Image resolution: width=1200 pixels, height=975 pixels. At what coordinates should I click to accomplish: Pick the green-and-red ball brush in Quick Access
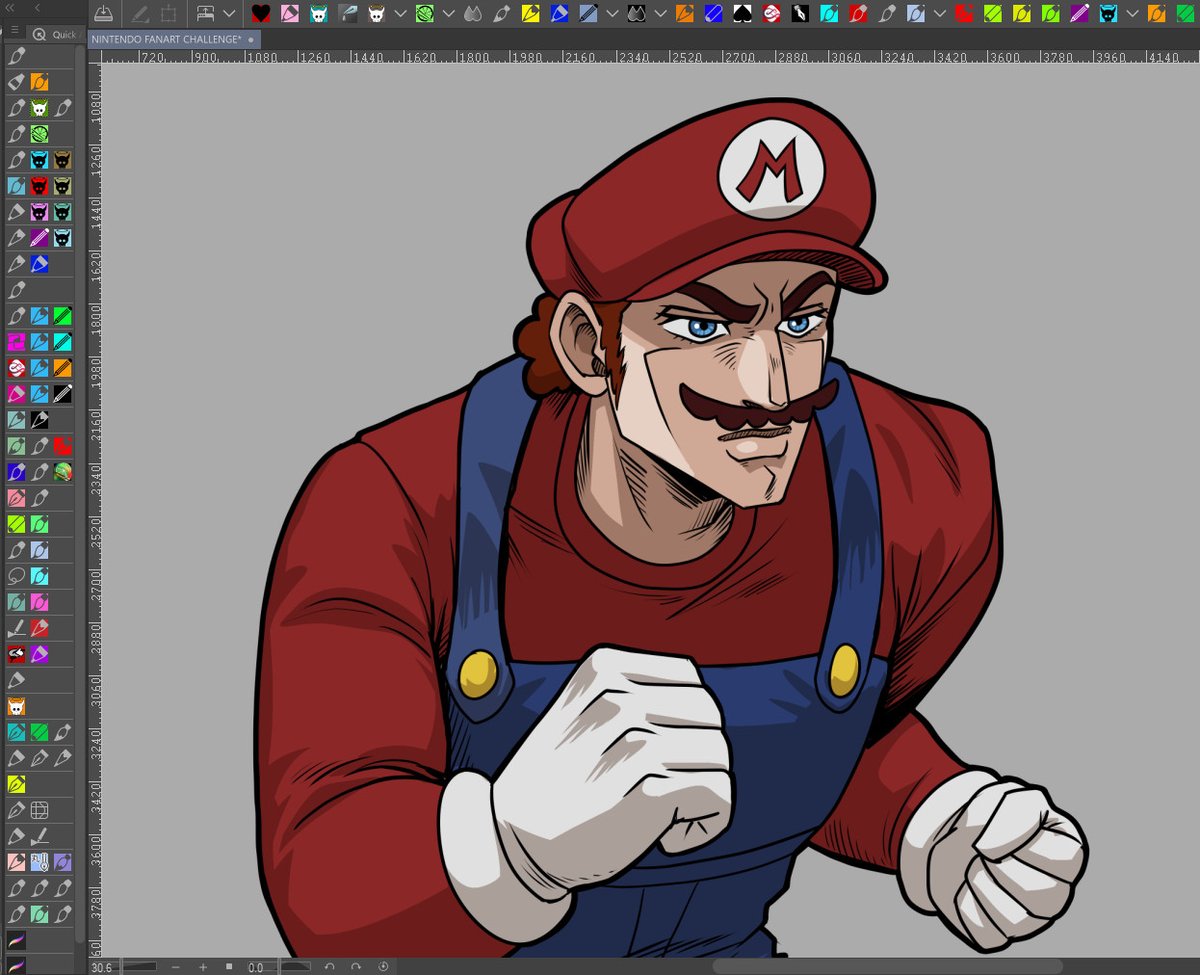[62, 470]
